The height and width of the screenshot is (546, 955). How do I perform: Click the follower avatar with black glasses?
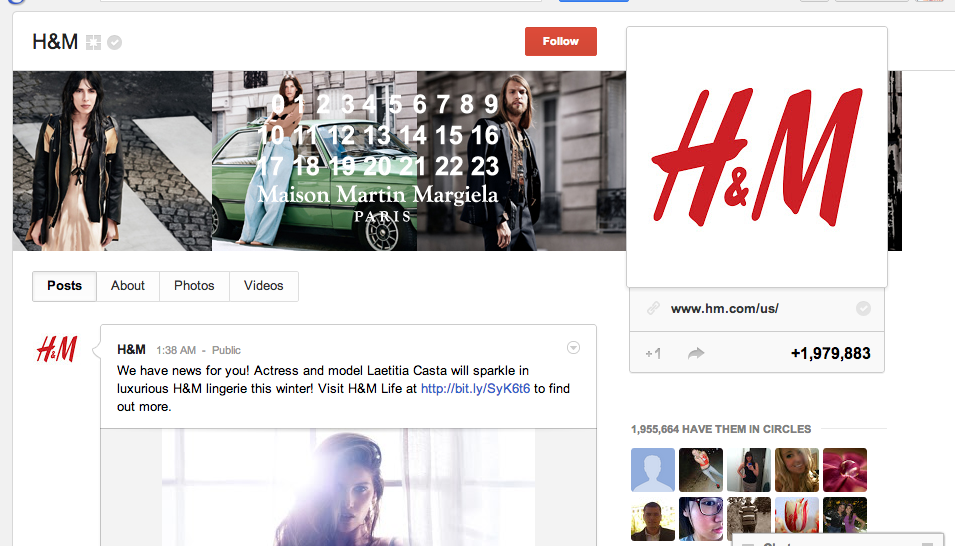[x=701, y=519]
